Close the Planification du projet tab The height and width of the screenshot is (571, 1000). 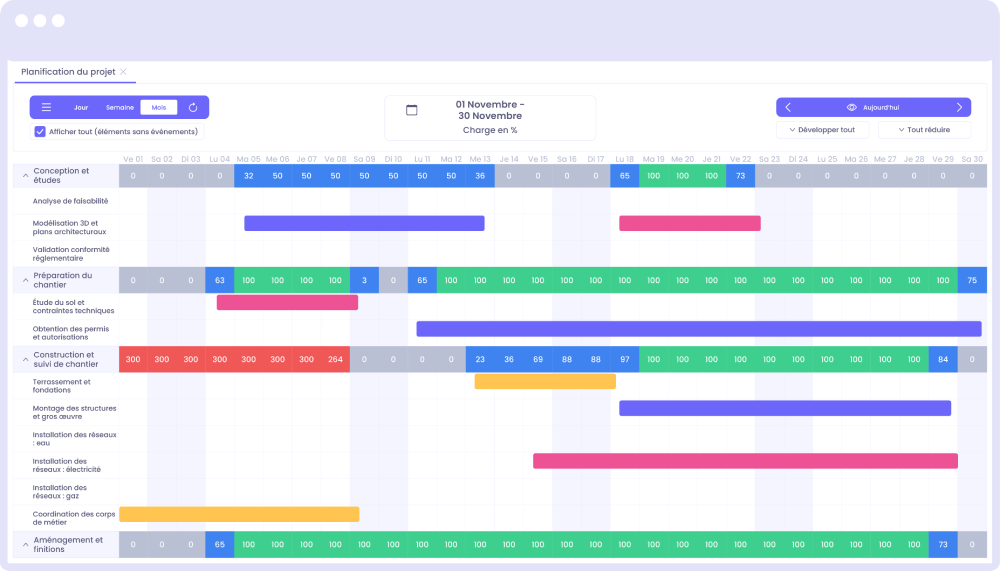point(124,72)
